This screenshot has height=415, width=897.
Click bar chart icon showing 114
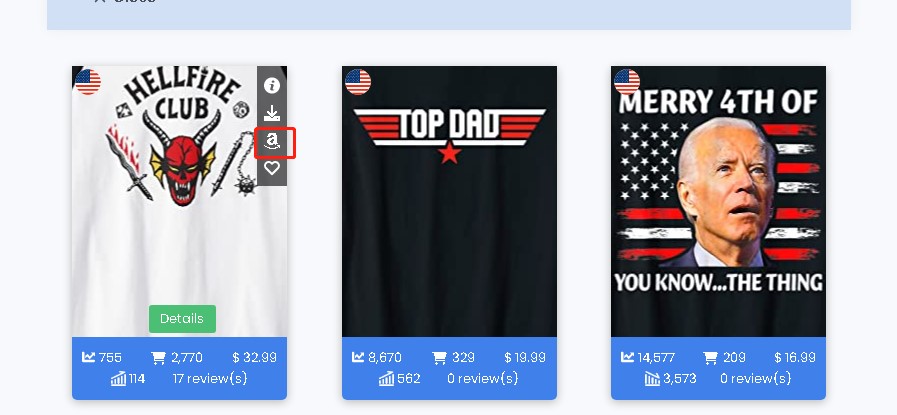tap(118, 378)
